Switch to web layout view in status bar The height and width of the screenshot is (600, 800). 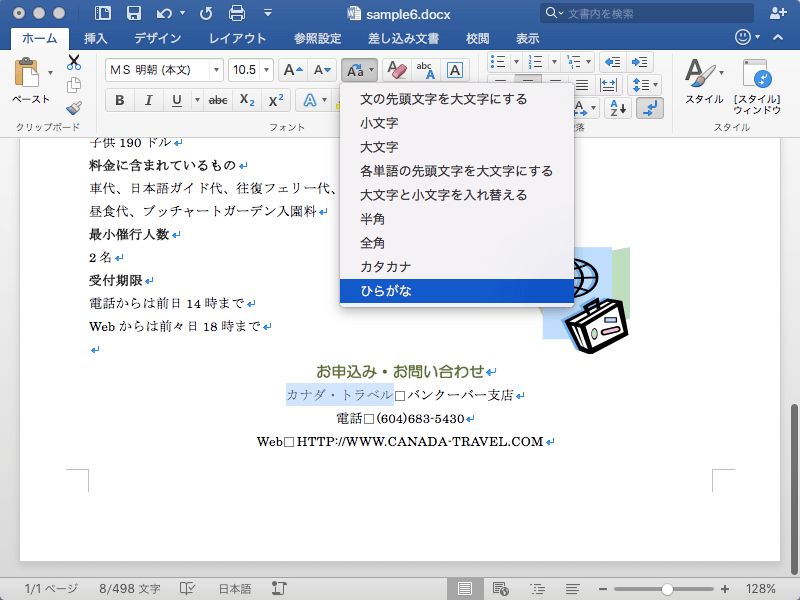click(501, 589)
